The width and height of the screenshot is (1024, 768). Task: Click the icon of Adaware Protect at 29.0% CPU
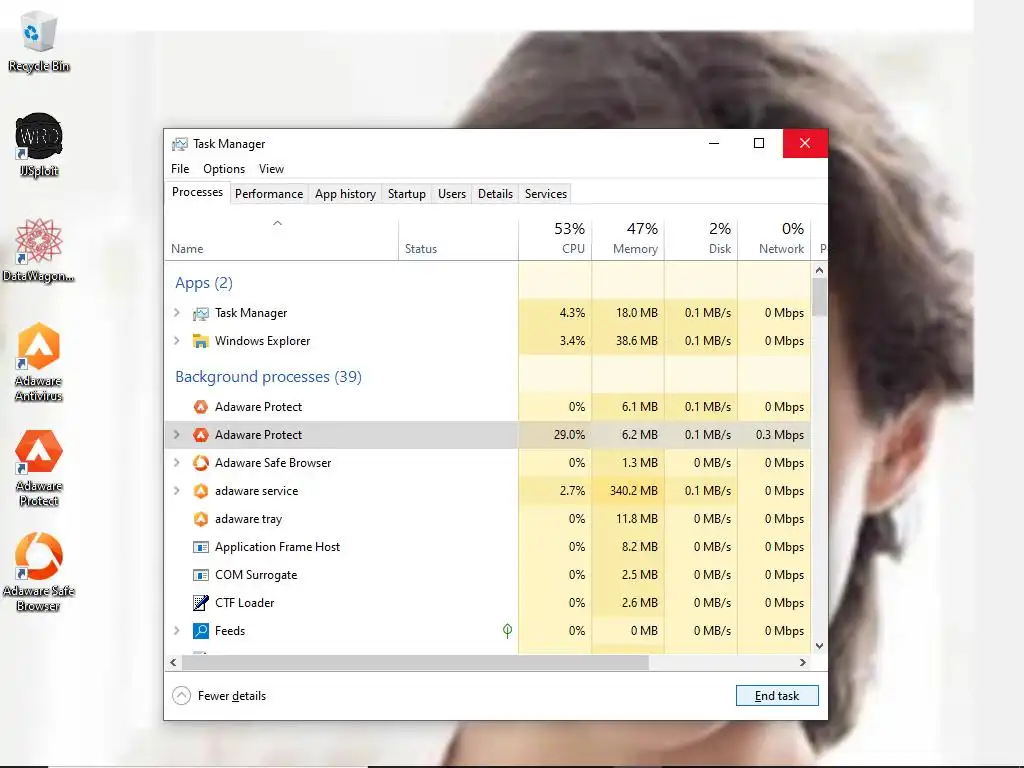coord(200,435)
